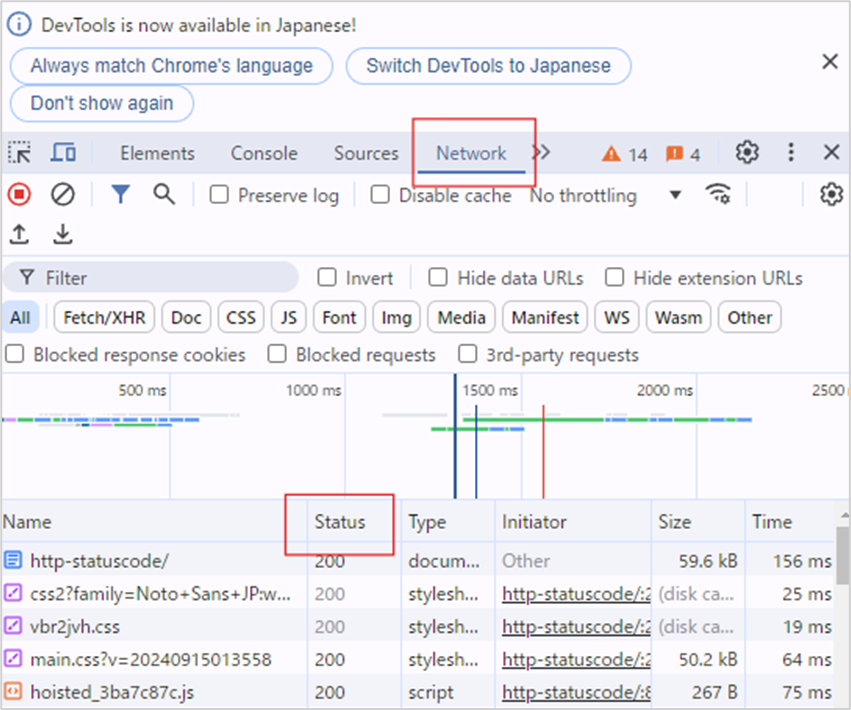Filter requests by Wasm
This screenshot has width=851, height=710.
point(678,317)
